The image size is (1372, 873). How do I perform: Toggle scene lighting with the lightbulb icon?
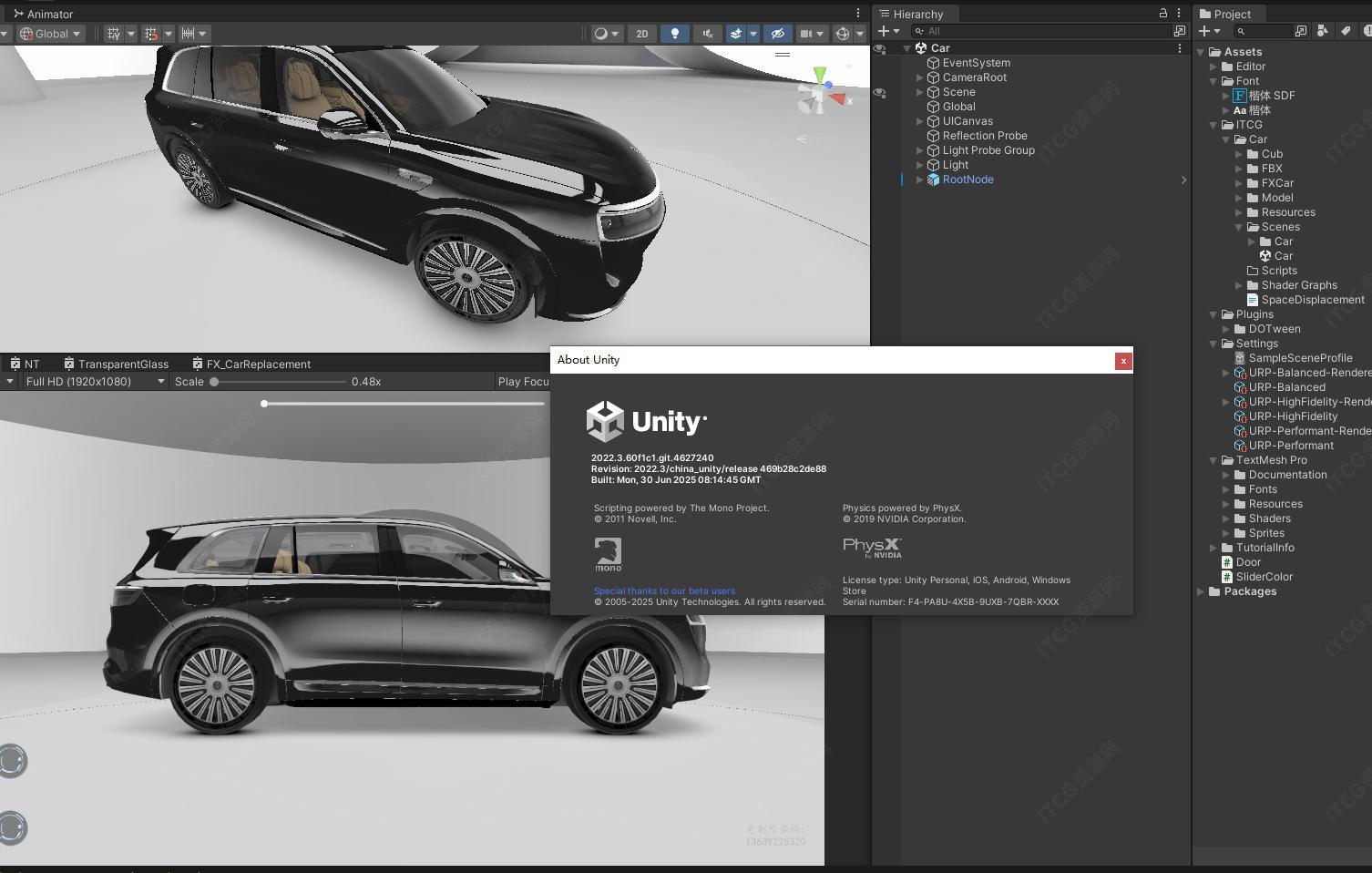(x=674, y=34)
